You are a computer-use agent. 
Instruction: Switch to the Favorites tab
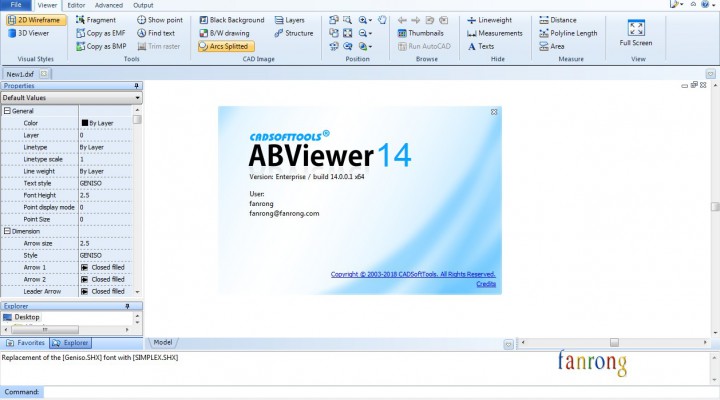(25, 342)
